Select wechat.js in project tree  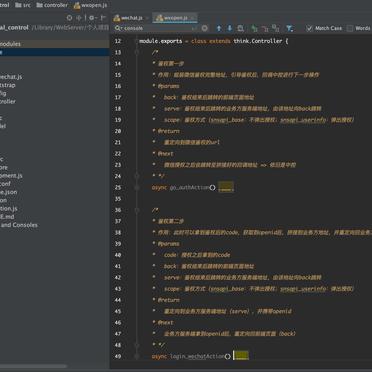tap(55, 77)
